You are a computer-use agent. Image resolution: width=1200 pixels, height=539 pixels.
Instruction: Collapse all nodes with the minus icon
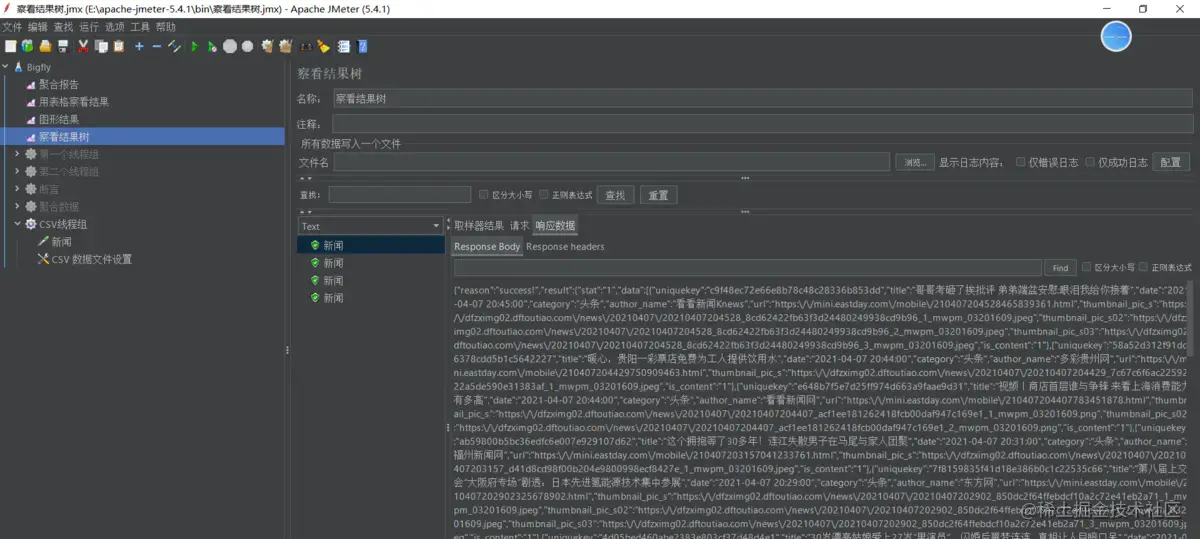coord(157,46)
